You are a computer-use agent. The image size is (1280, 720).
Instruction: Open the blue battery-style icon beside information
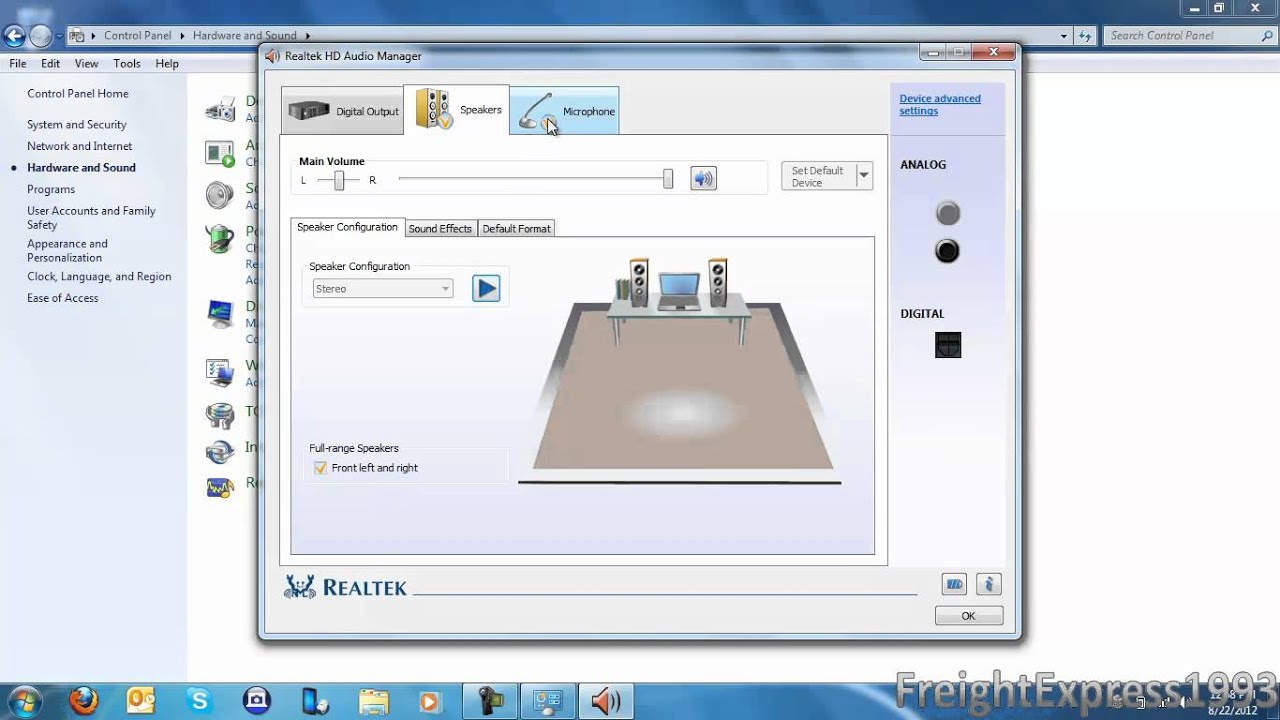coord(954,584)
